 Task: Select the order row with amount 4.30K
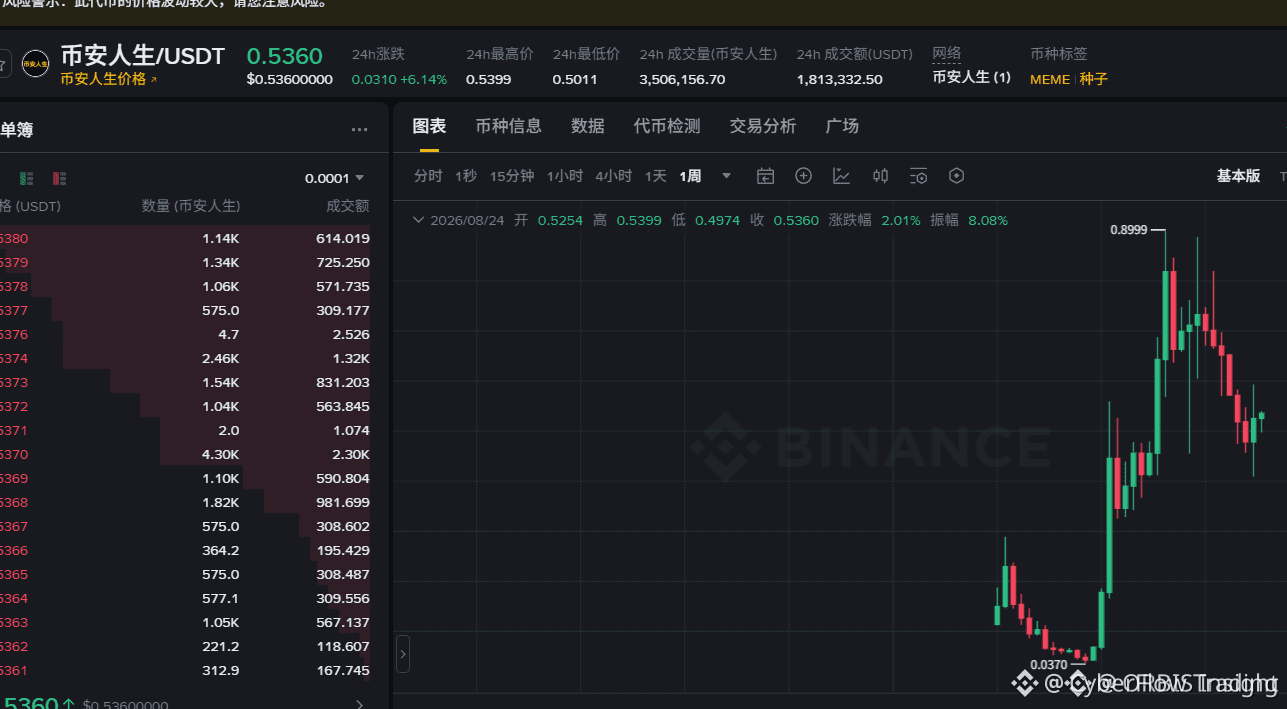(185, 454)
